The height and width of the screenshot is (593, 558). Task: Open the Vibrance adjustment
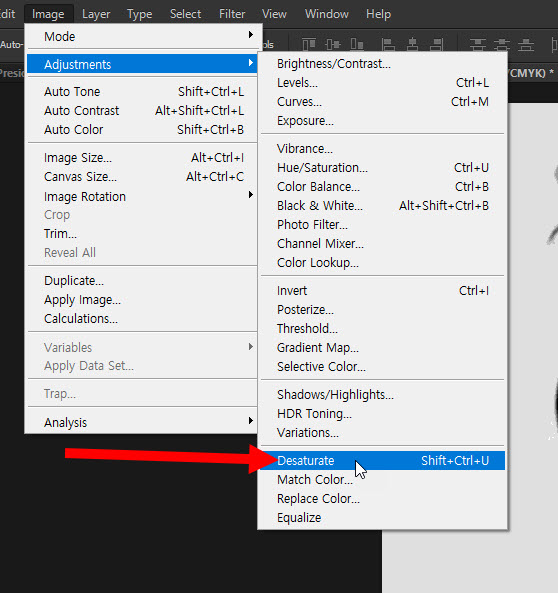click(382, 148)
